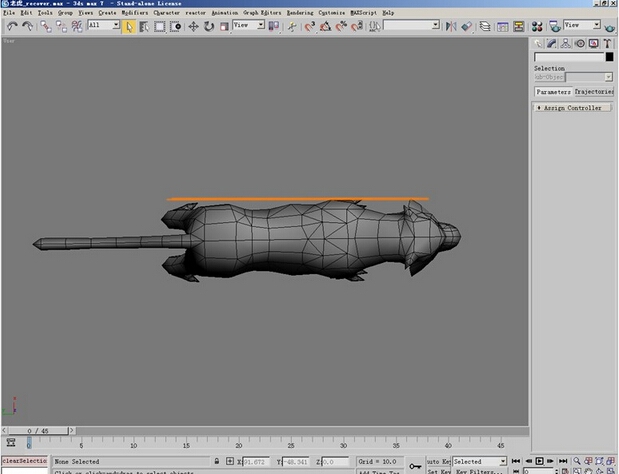Click the Parameters button in Motion panel
The width and height of the screenshot is (619, 474).
coord(553,92)
